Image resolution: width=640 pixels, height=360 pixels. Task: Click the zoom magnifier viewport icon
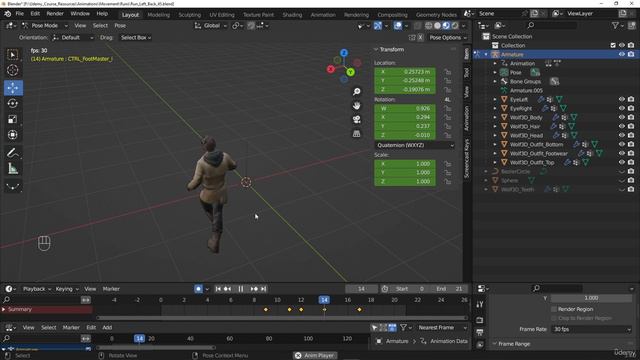357,91
